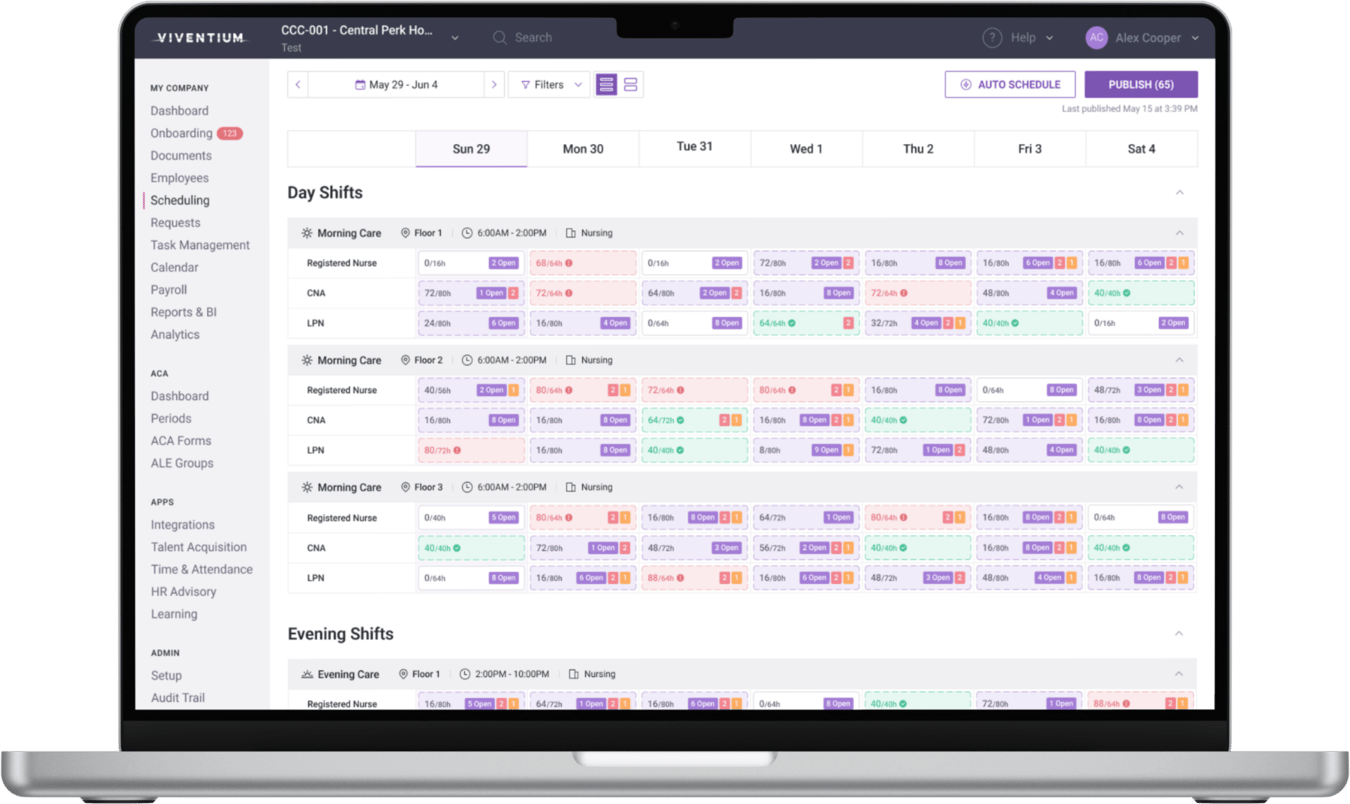The width and height of the screenshot is (1350, 804).
Task: Click the sun icon next to Morning Care Floor 1
Action: 307,232
